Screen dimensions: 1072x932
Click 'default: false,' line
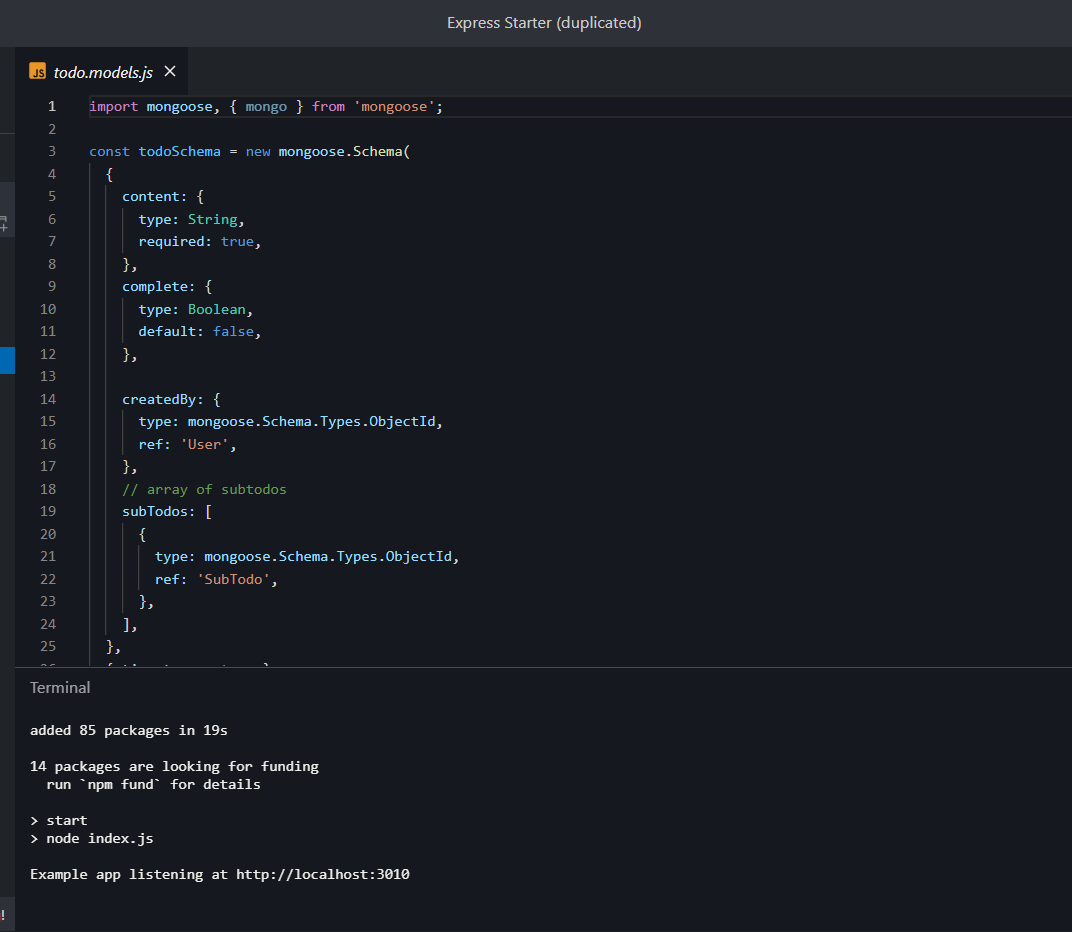point(200,332)
